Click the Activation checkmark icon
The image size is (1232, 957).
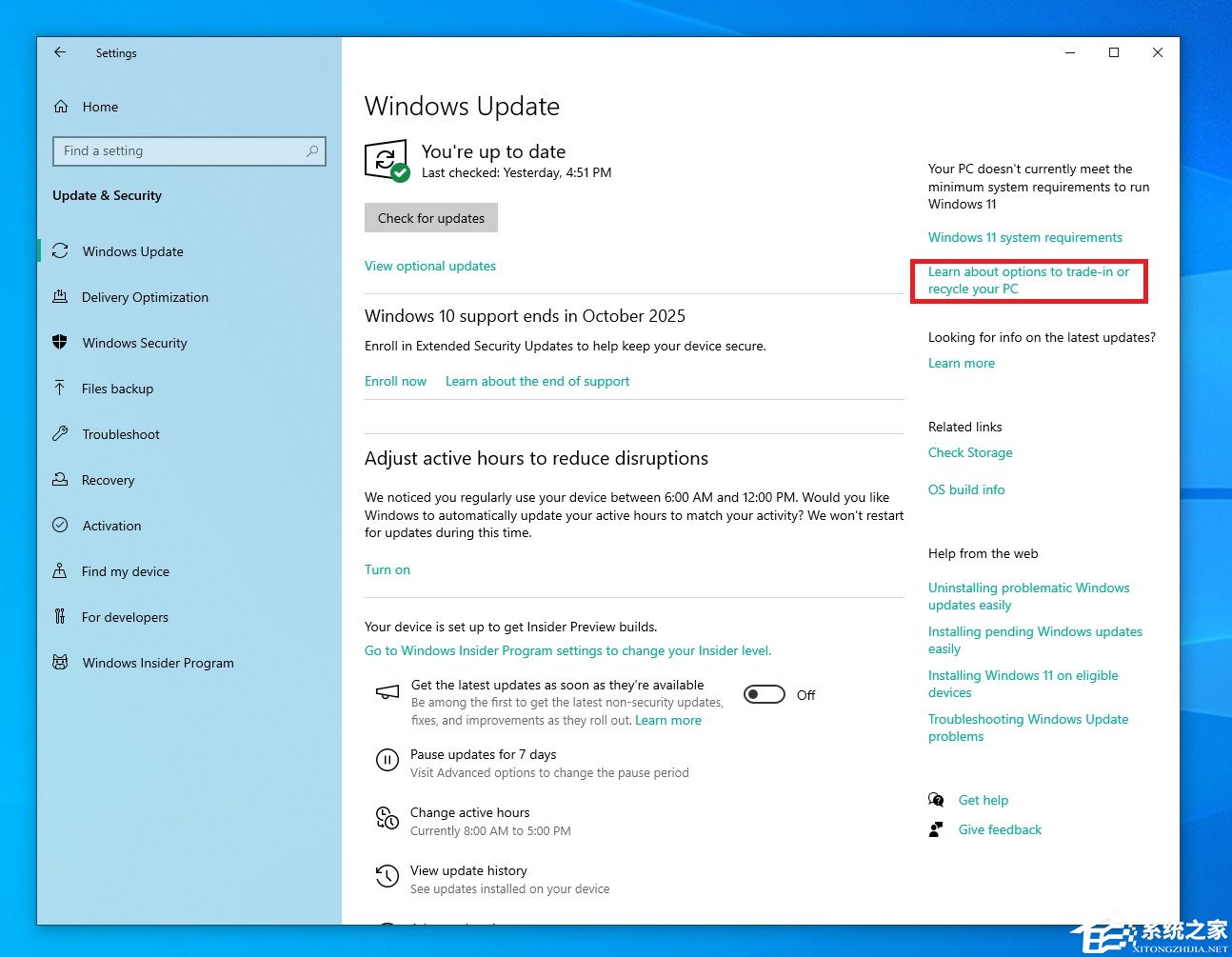point(60,526)
